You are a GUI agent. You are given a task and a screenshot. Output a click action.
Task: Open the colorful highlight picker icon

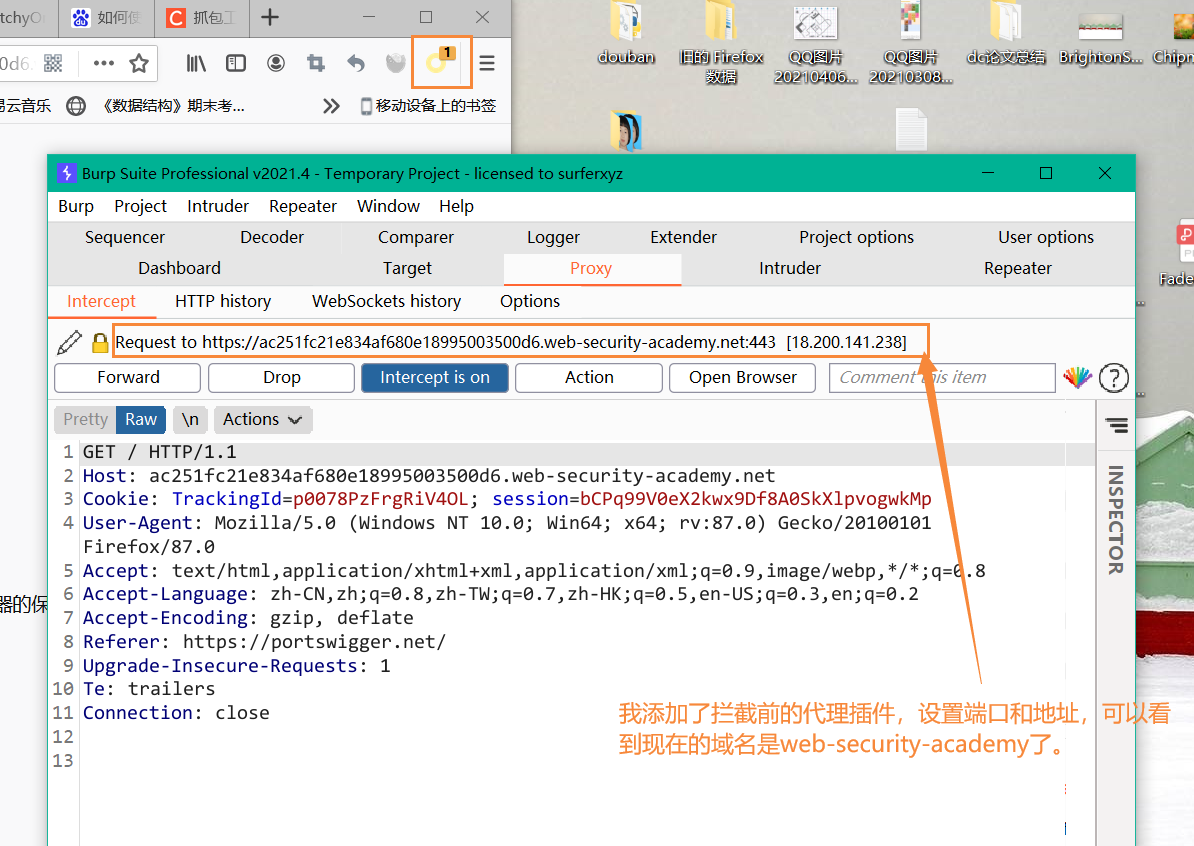click(x=1077, y=377)
